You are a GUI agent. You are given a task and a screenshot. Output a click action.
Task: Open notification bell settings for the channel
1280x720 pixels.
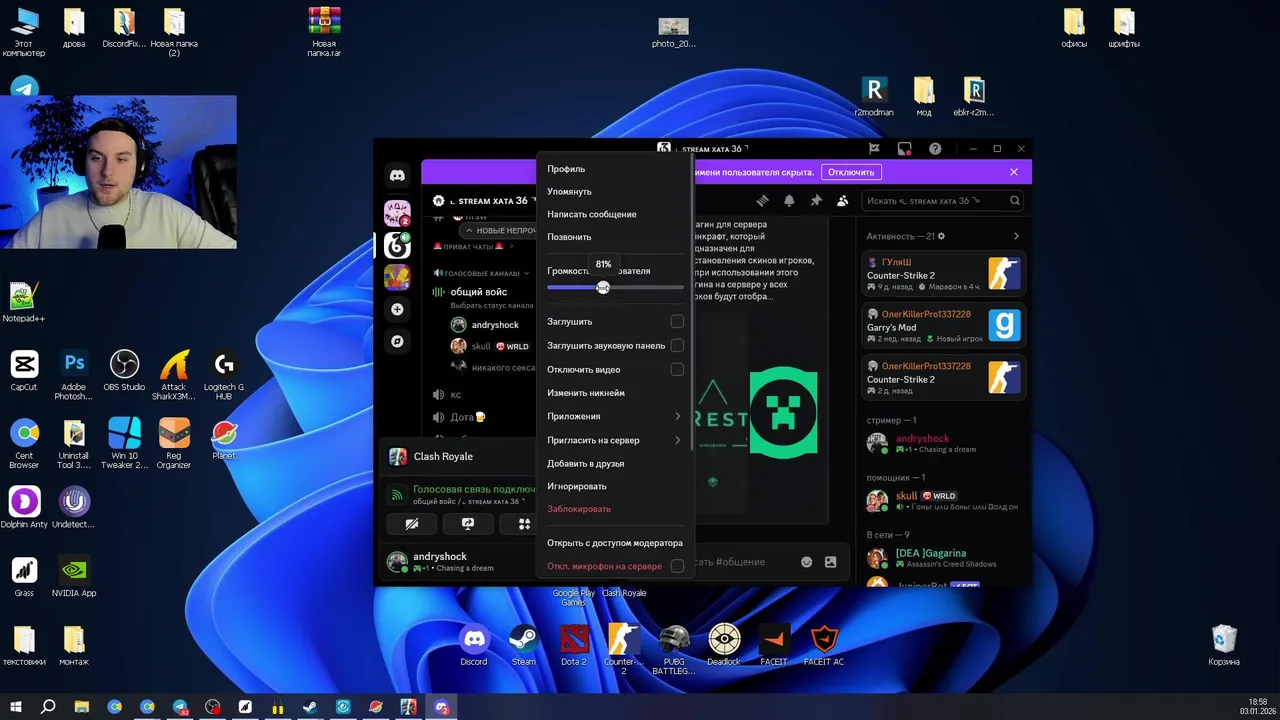tap(789, 201)
